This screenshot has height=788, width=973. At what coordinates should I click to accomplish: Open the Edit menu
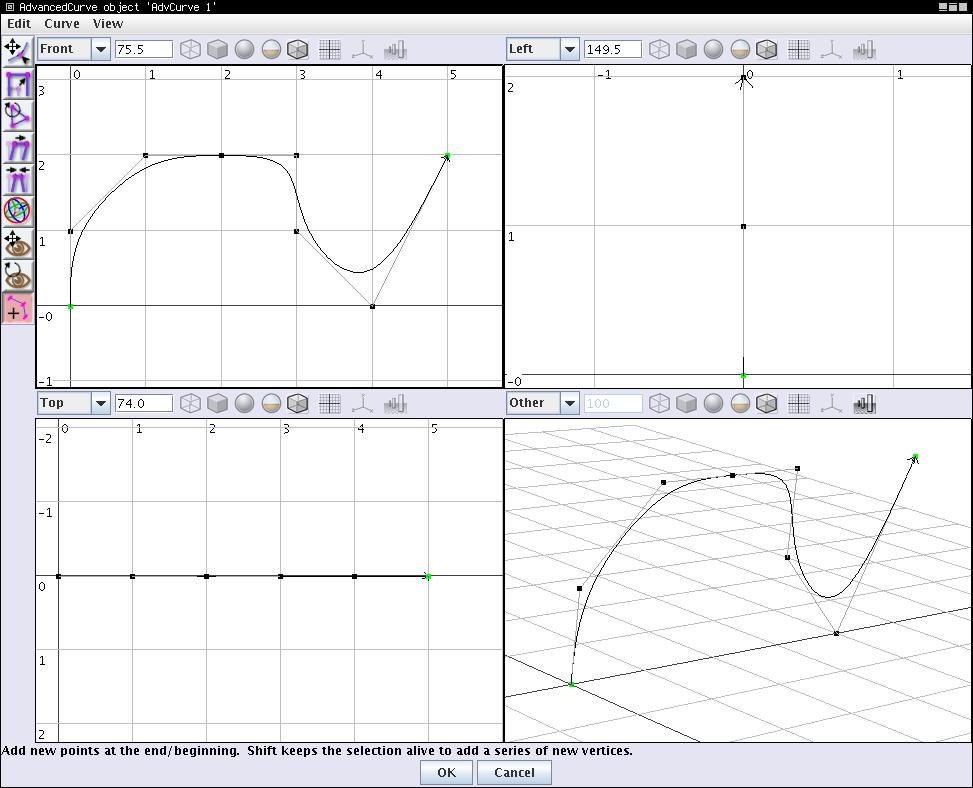coord(19,24)
